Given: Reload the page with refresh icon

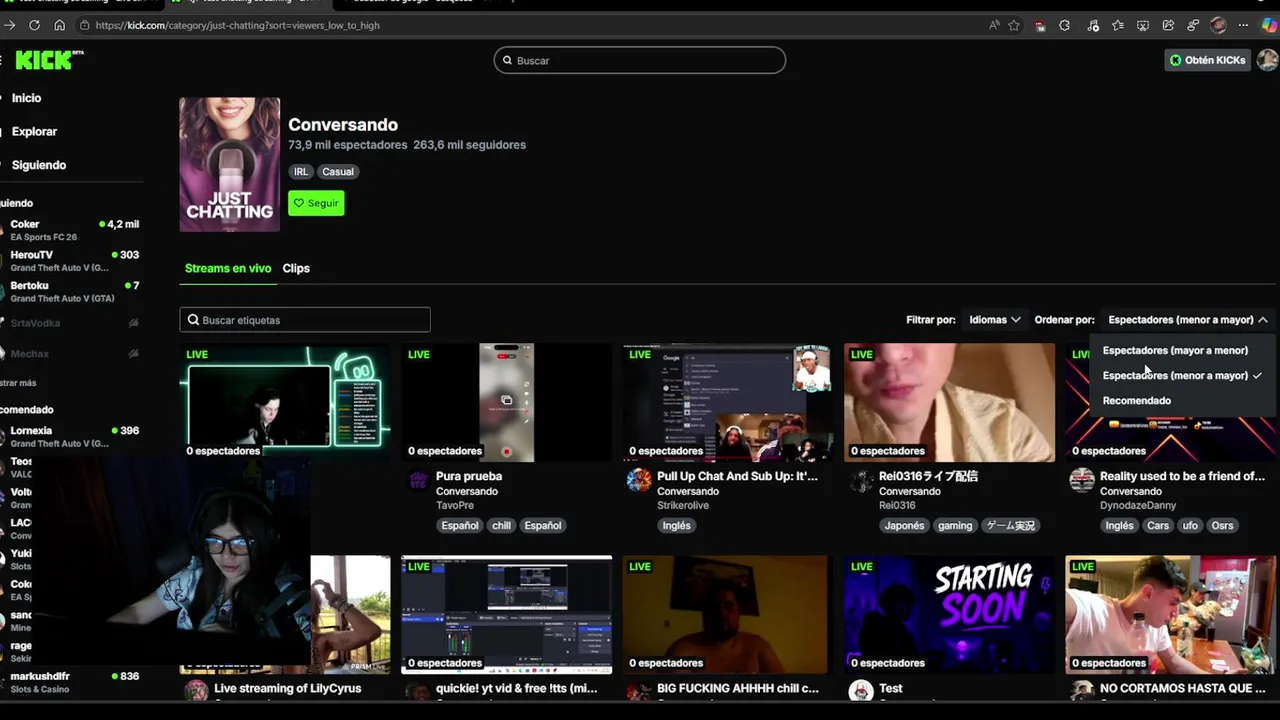Looking at the screenshot, I should 34,25.
